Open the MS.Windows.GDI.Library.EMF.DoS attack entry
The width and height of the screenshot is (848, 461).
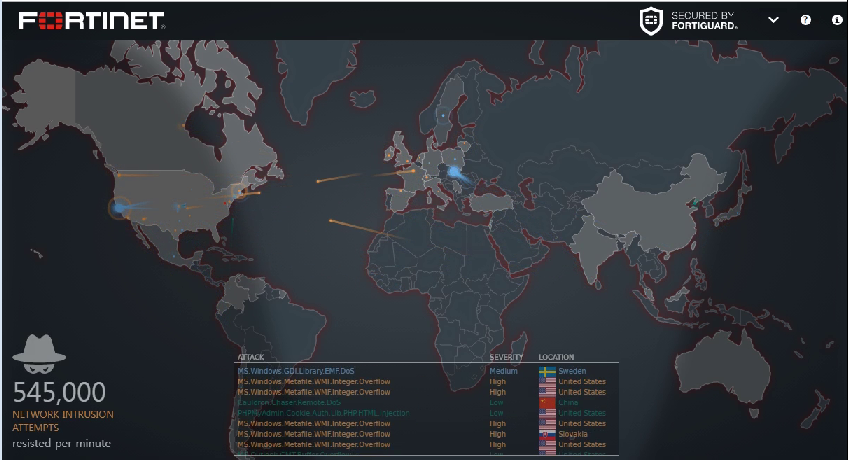coord(295,371)
